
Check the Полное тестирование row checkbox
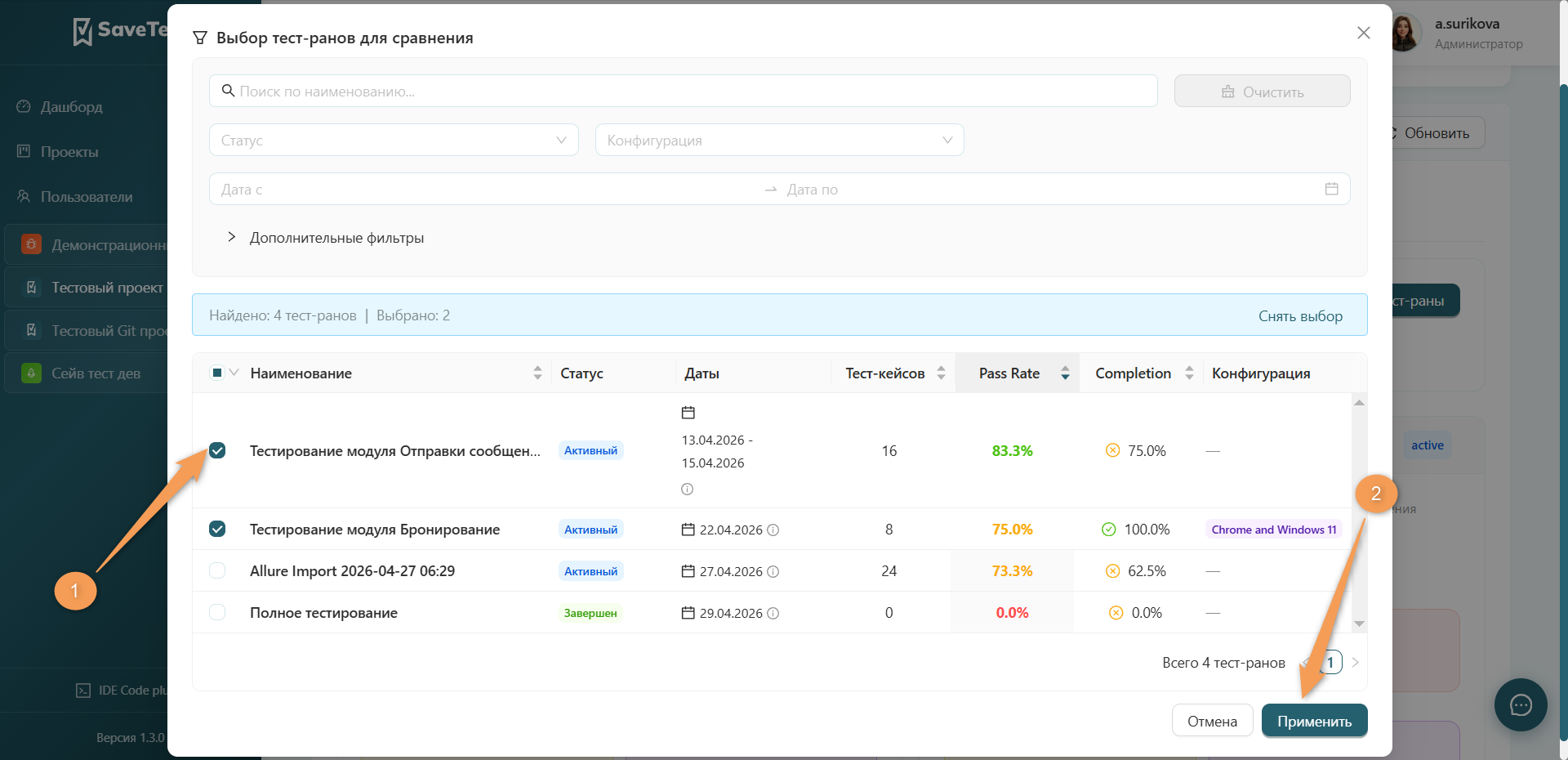point(217,612)
